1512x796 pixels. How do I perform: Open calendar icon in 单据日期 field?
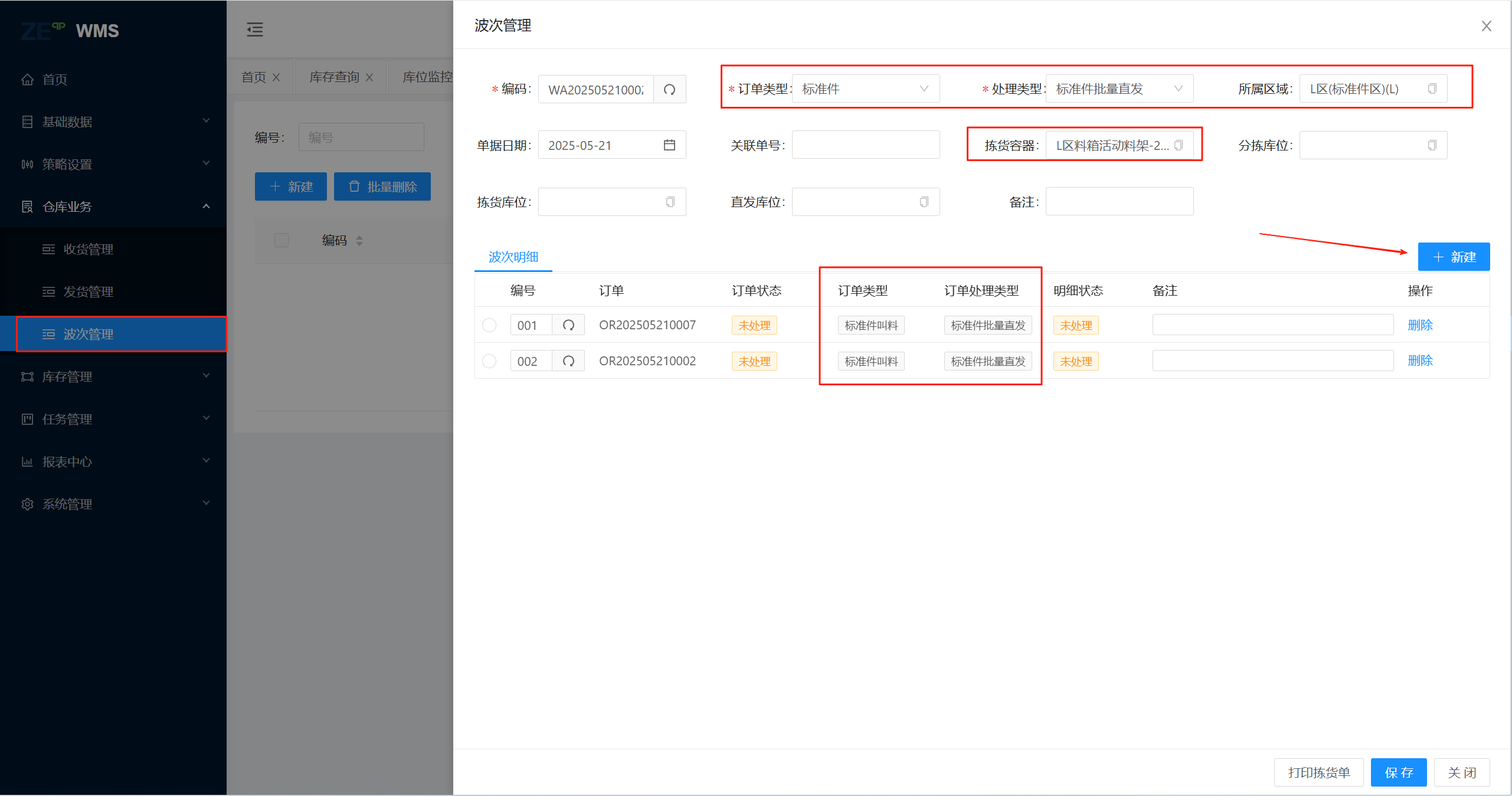pos(669,145)
